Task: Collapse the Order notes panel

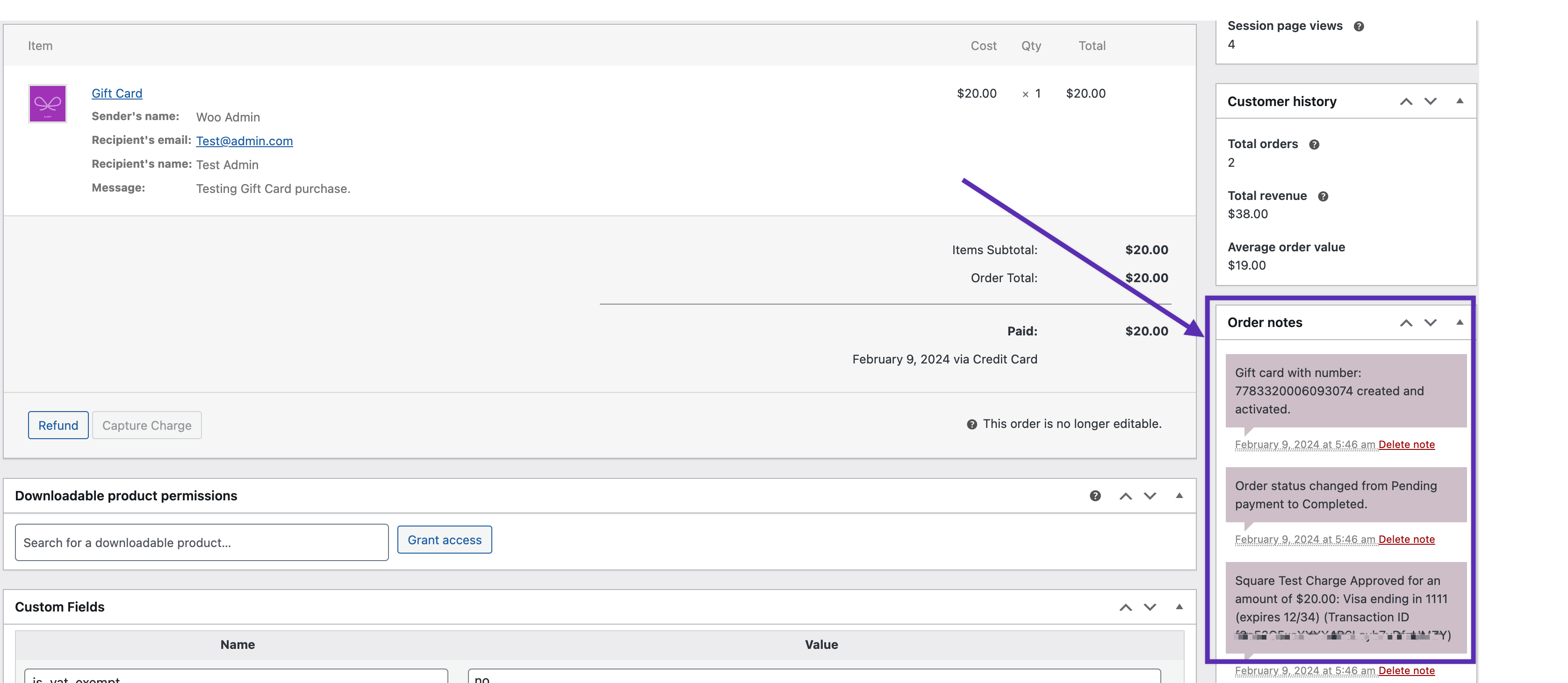Action: pos(1460,323)
